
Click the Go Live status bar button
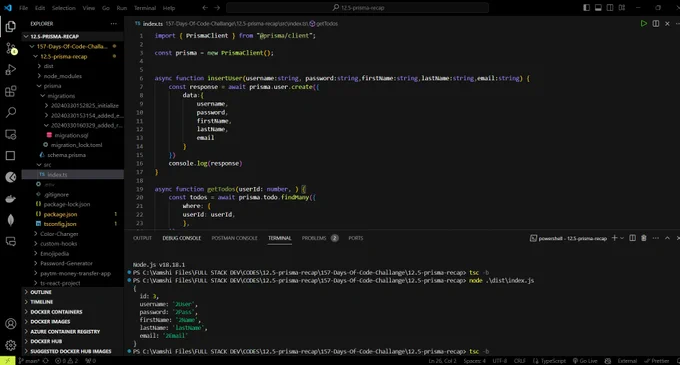[x=585, y=361]
